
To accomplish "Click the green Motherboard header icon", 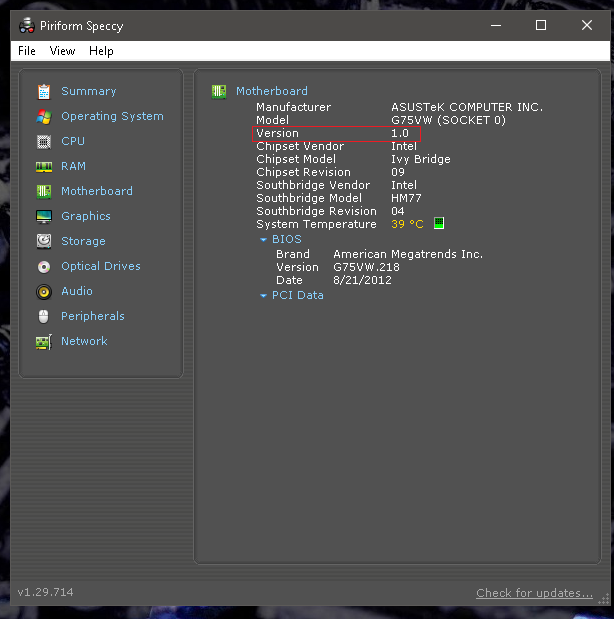I will pos(219,92).
